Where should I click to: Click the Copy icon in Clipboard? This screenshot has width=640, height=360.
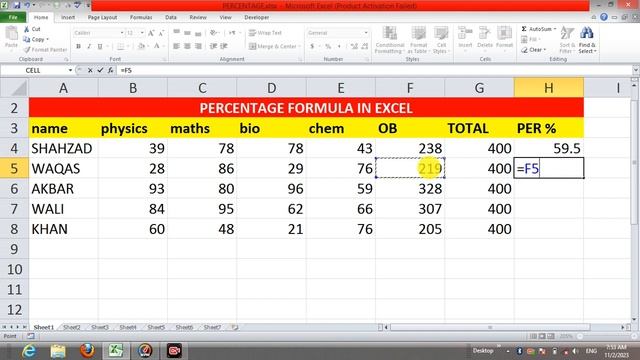click(x=27, y=39)
